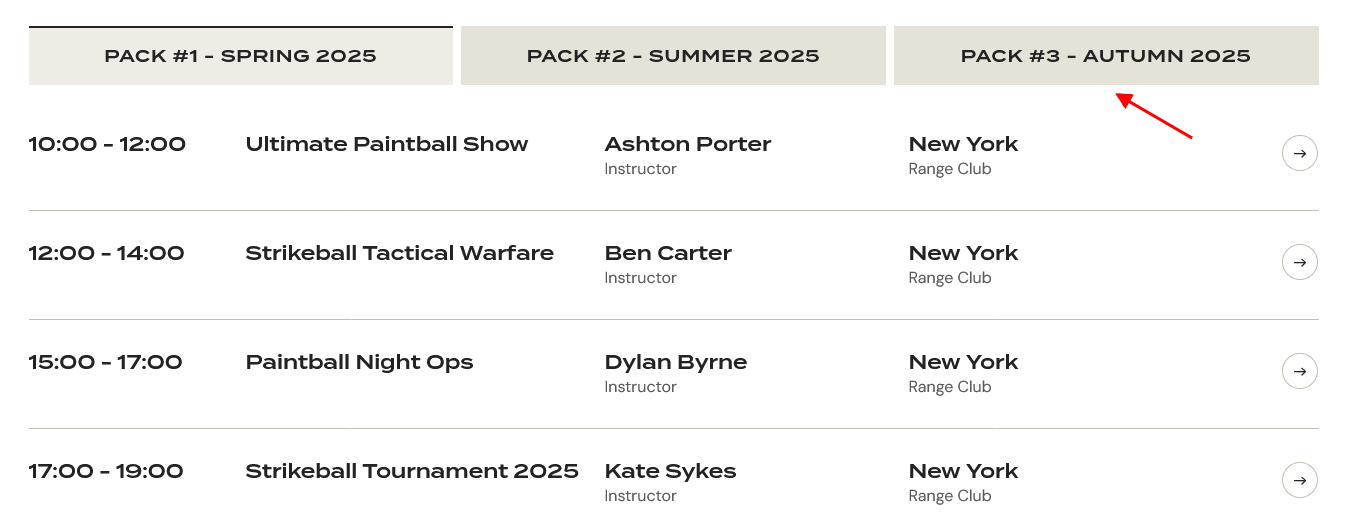Image resolution: width=1349 pixels, height=531 pixels.
Task: Open Strikeball Tournament 2025 event title
Action: point(412,471)
